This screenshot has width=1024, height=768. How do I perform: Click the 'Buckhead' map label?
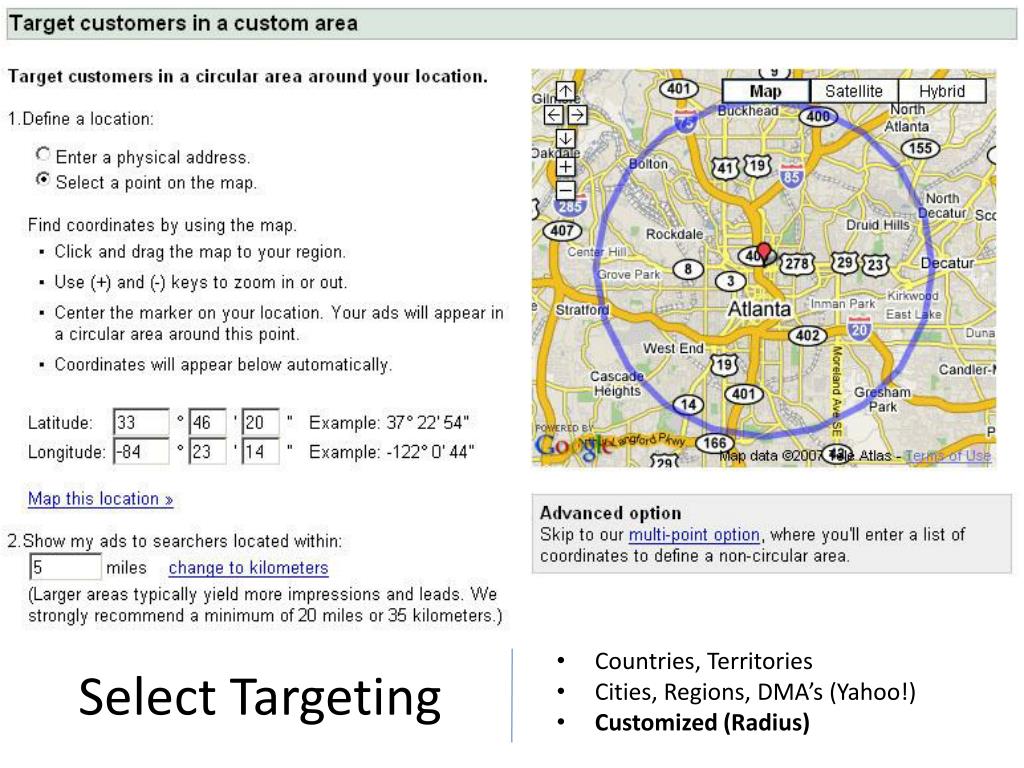[x=748, y=111]
